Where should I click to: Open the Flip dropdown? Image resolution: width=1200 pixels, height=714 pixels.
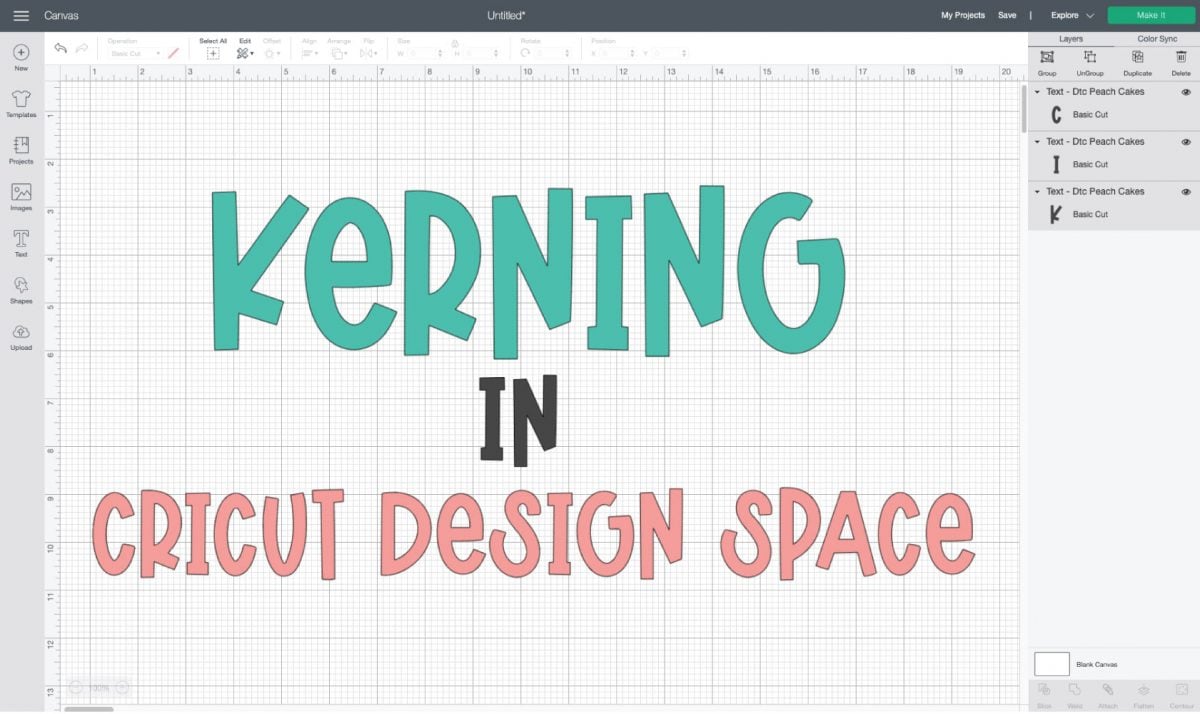368,53
